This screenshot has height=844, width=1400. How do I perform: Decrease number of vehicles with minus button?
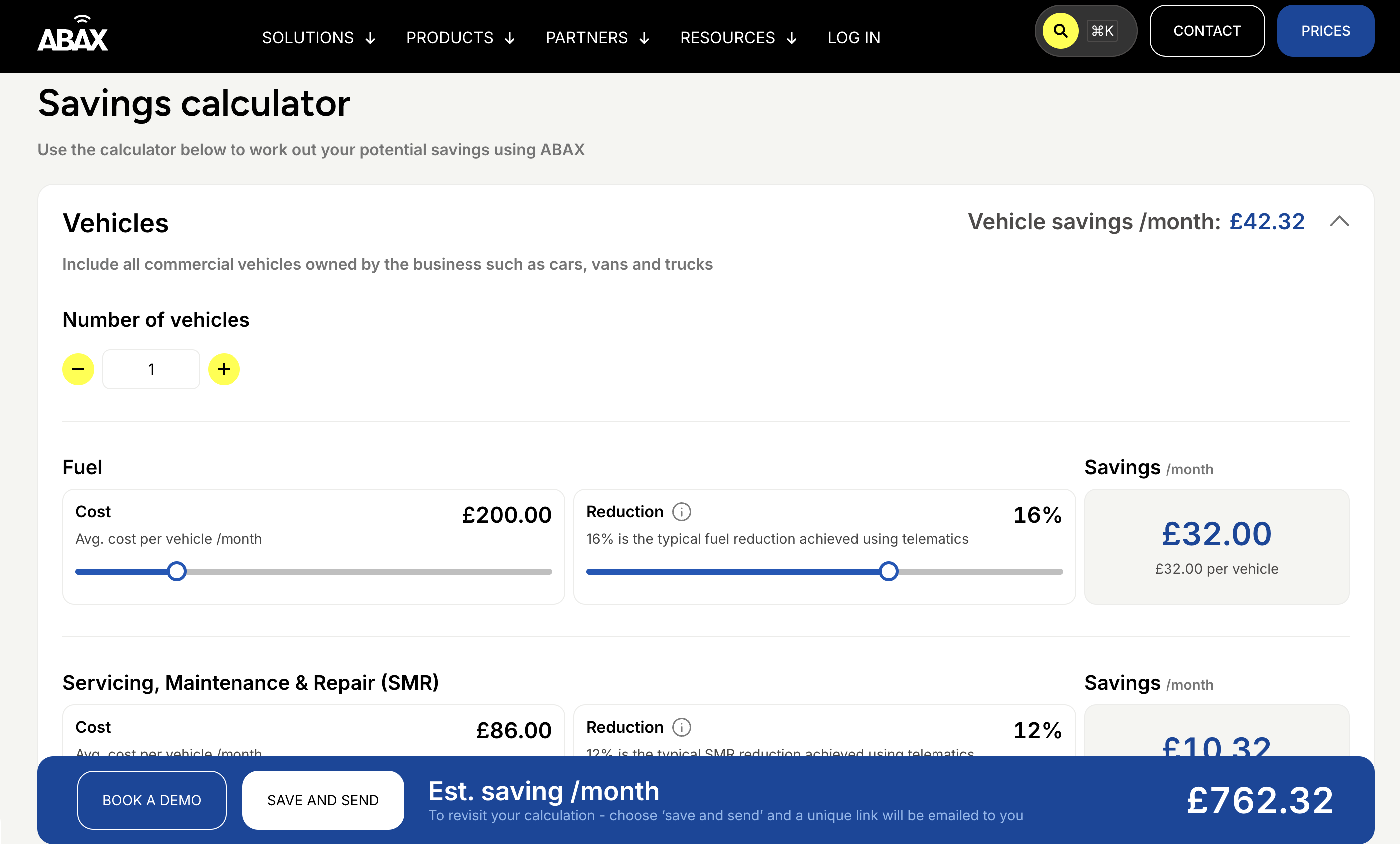(x=78, y=369)
